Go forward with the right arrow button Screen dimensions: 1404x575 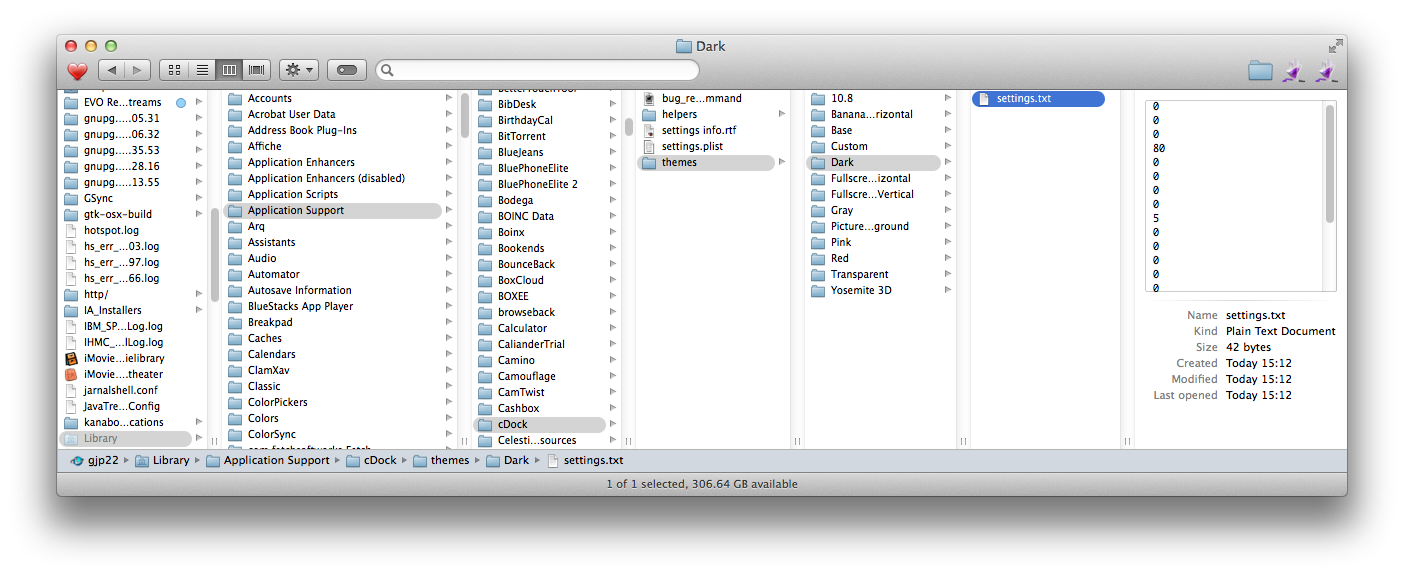138,70
